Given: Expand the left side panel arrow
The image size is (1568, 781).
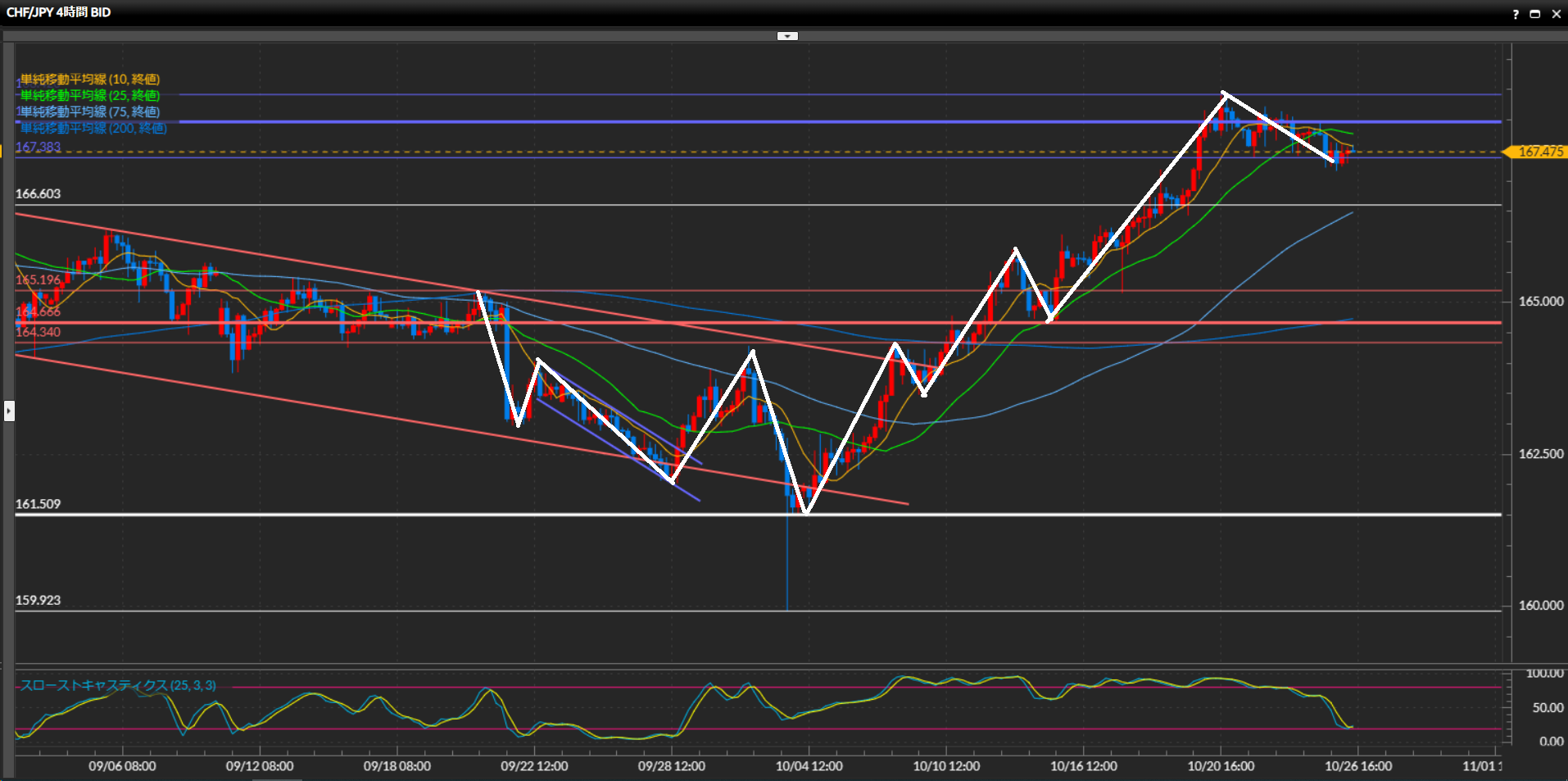Looking at the screenshot, I should [x=9, y=411].
